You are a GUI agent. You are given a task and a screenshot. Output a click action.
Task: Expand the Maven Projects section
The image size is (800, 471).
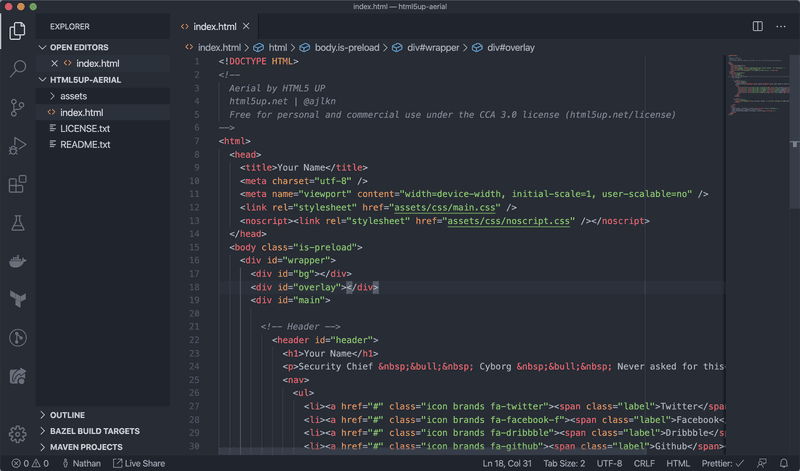click(x=87, y=445)
